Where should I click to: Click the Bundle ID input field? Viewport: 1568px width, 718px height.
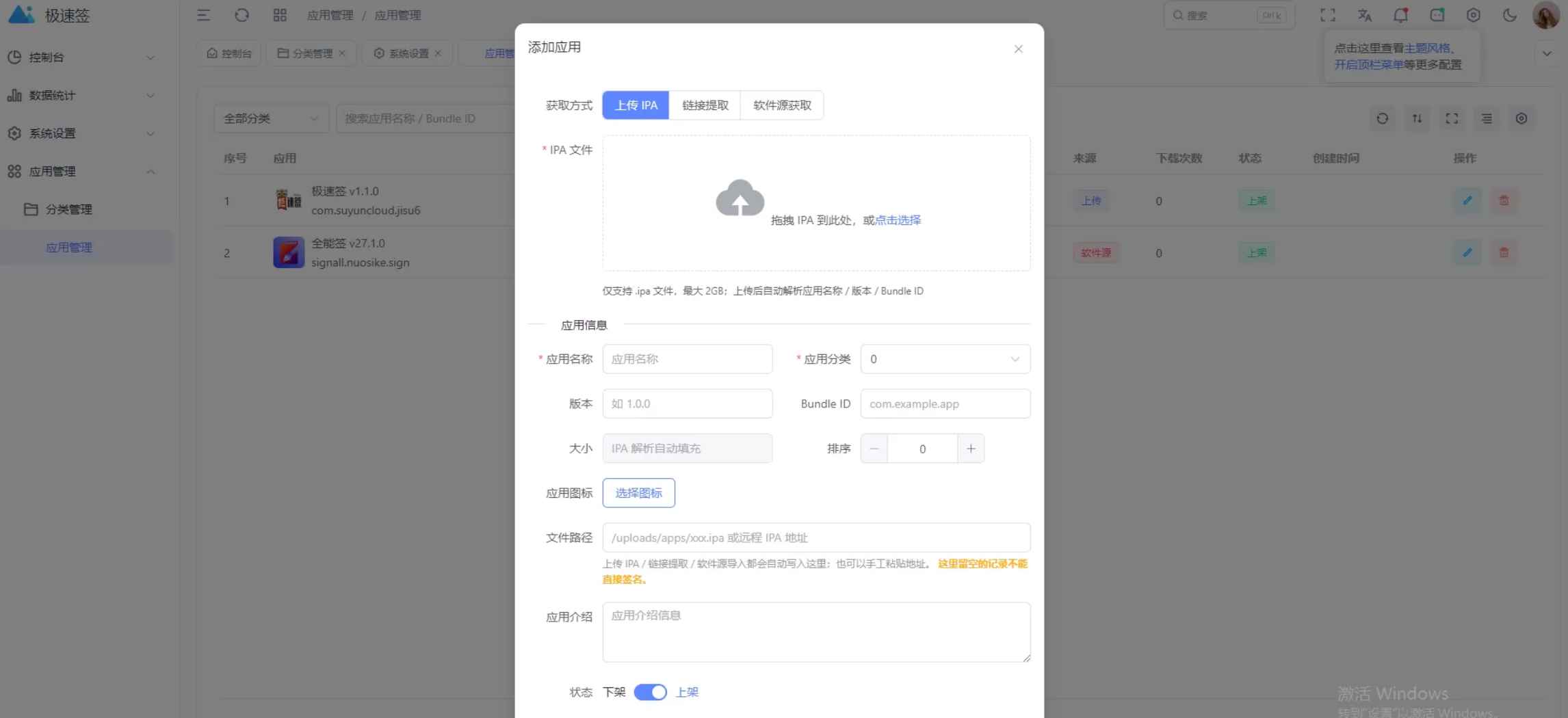point(945,403)
